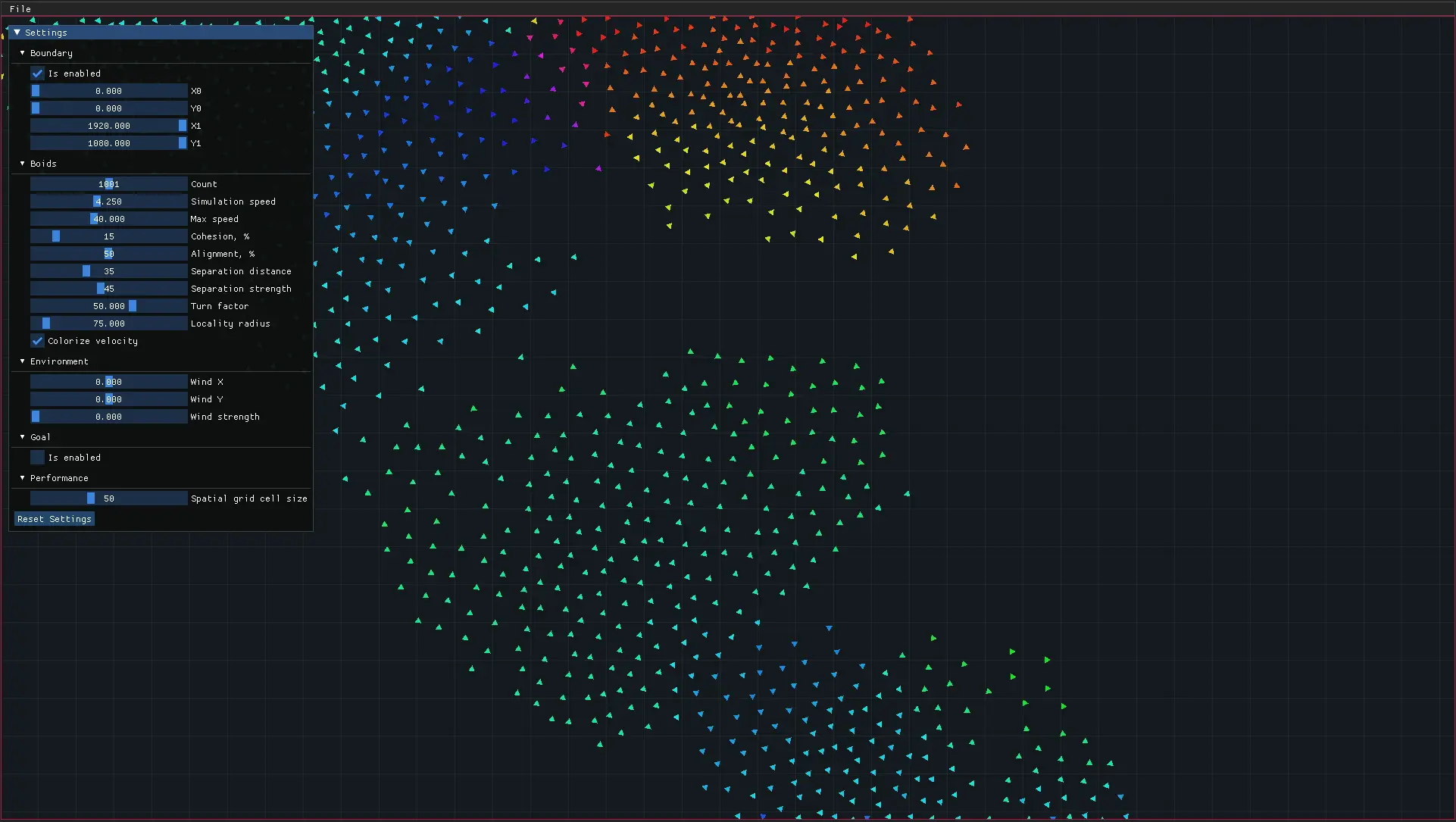Click the Reset Settings button
Image resolution: width=1456 pixels, height=822 pixels.
(x=54, y=519)
